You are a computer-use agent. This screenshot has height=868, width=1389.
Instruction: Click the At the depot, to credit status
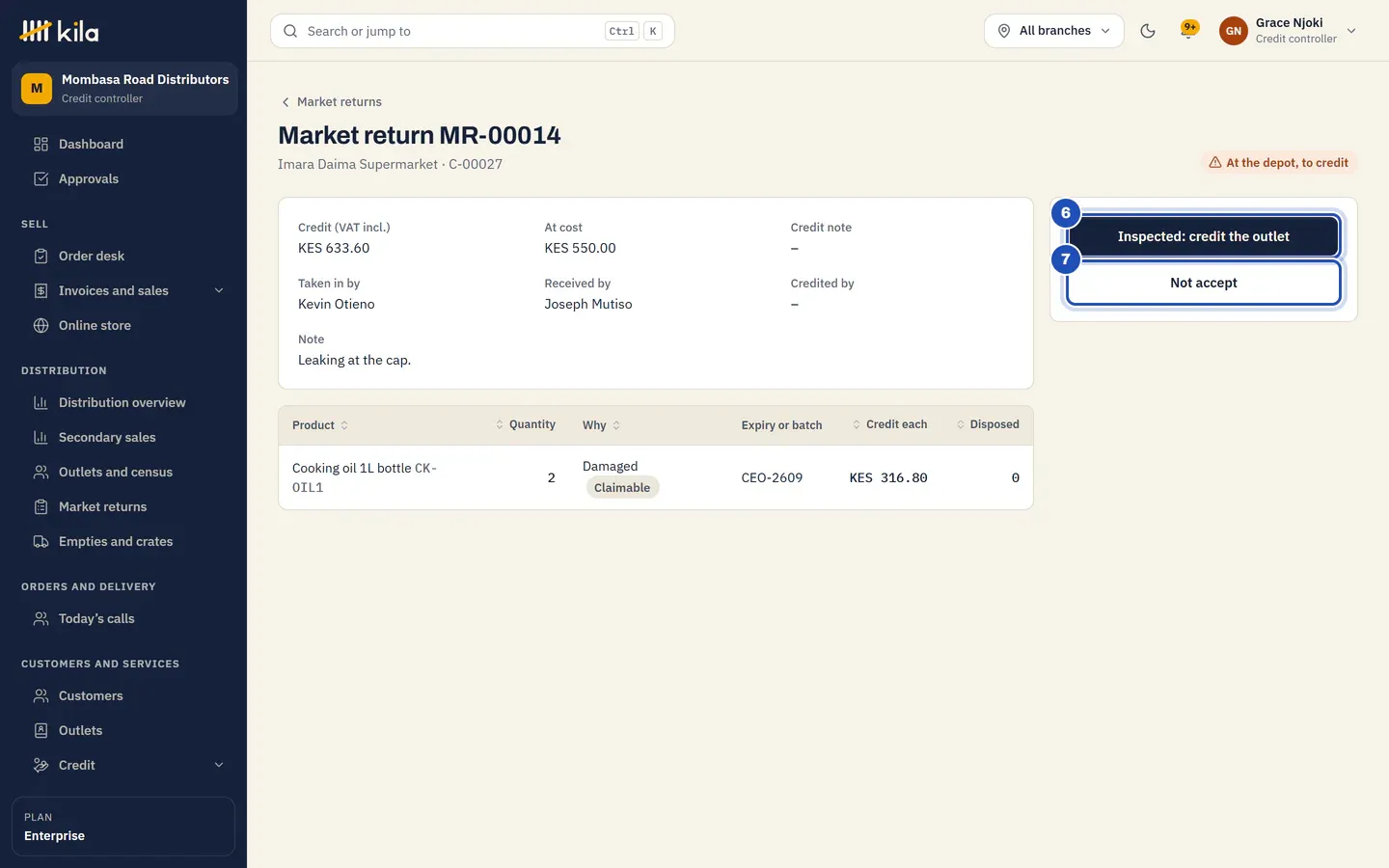[x=1279, y=163]
